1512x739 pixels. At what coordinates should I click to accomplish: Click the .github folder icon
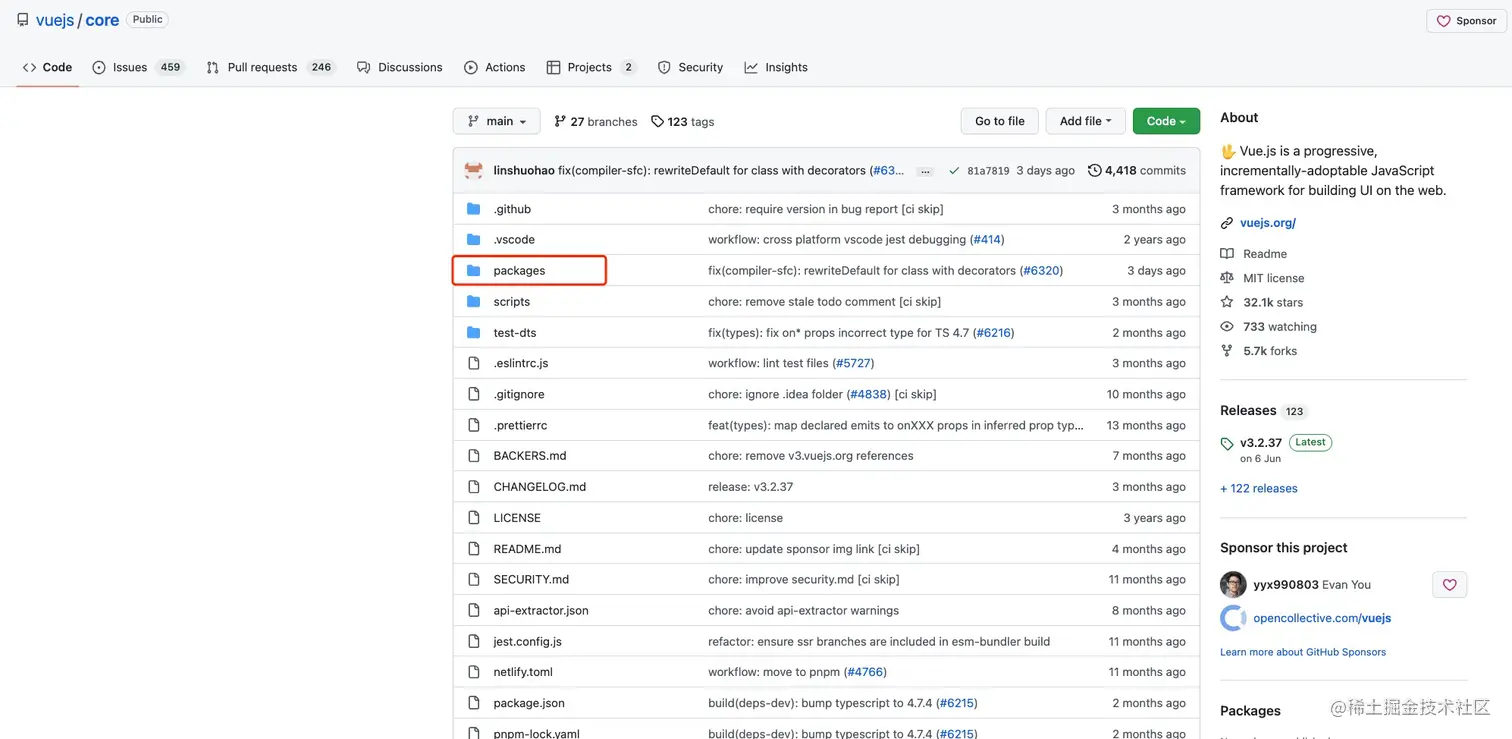coord(474,209)
